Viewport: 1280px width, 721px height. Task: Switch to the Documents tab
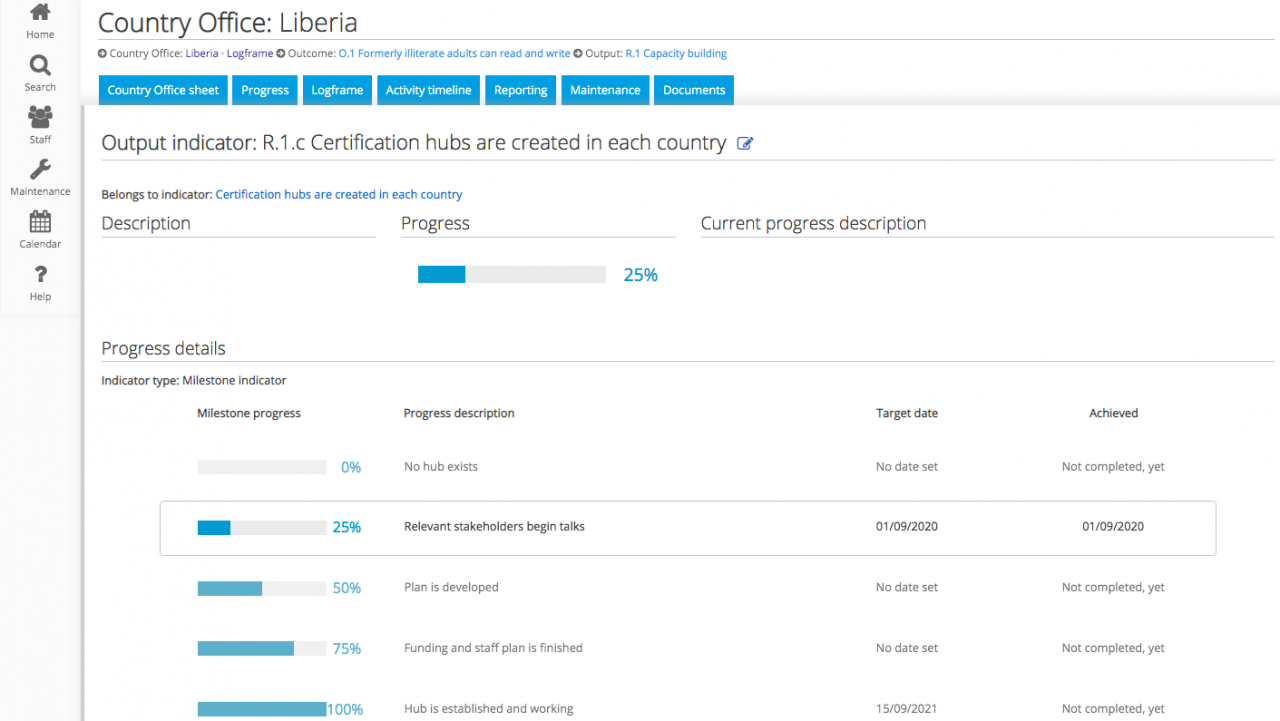tap(693, 90)
